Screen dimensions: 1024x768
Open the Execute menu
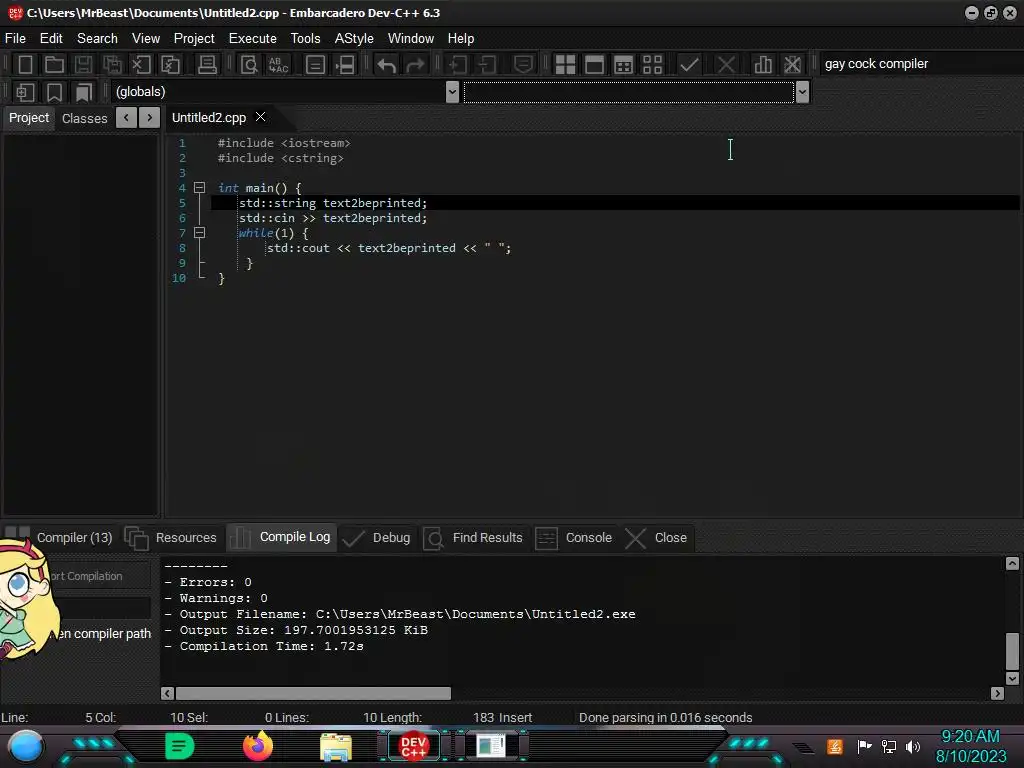click(252, 39)
